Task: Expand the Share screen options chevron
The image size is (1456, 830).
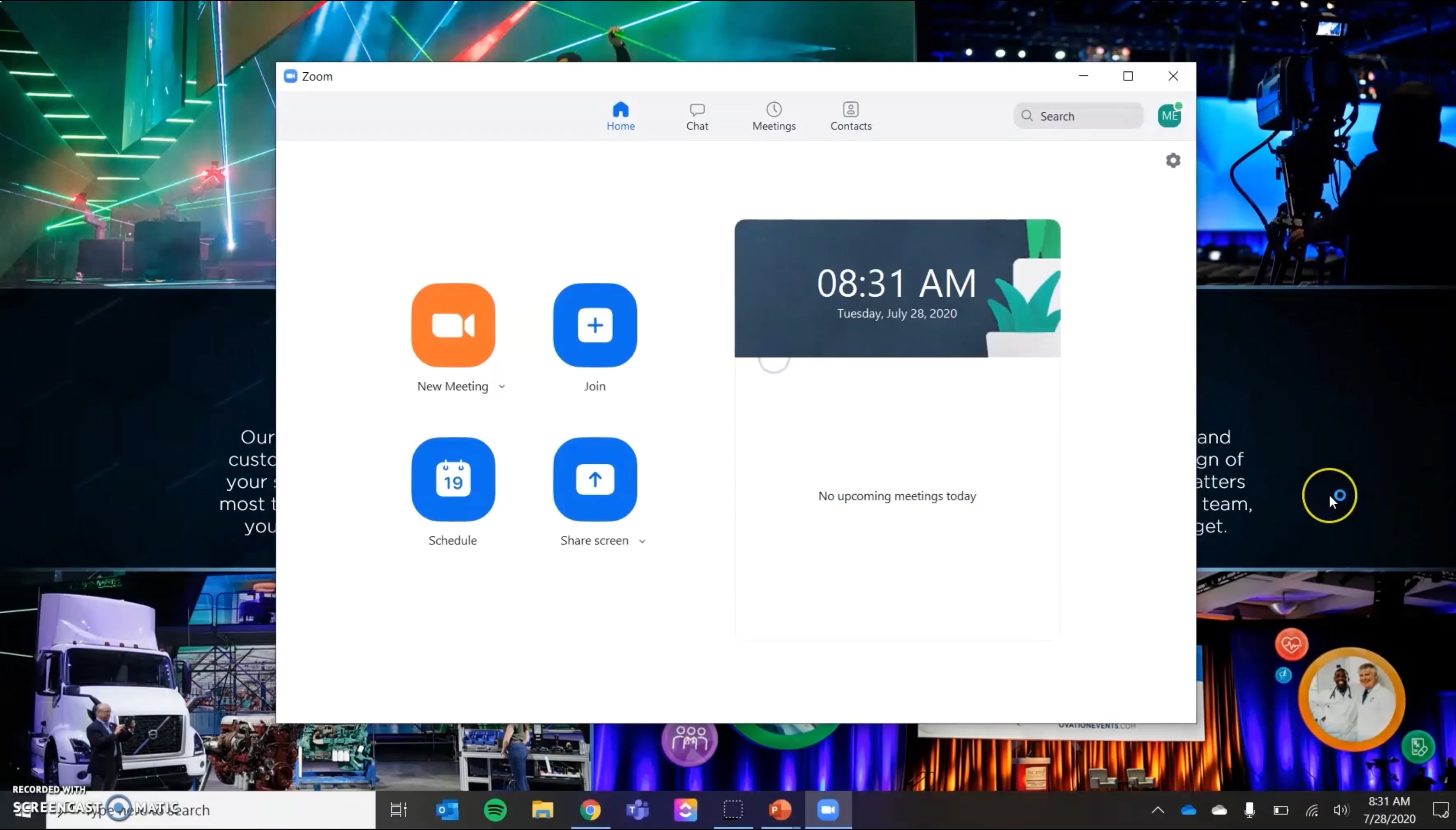Action: tap(642, 541)
